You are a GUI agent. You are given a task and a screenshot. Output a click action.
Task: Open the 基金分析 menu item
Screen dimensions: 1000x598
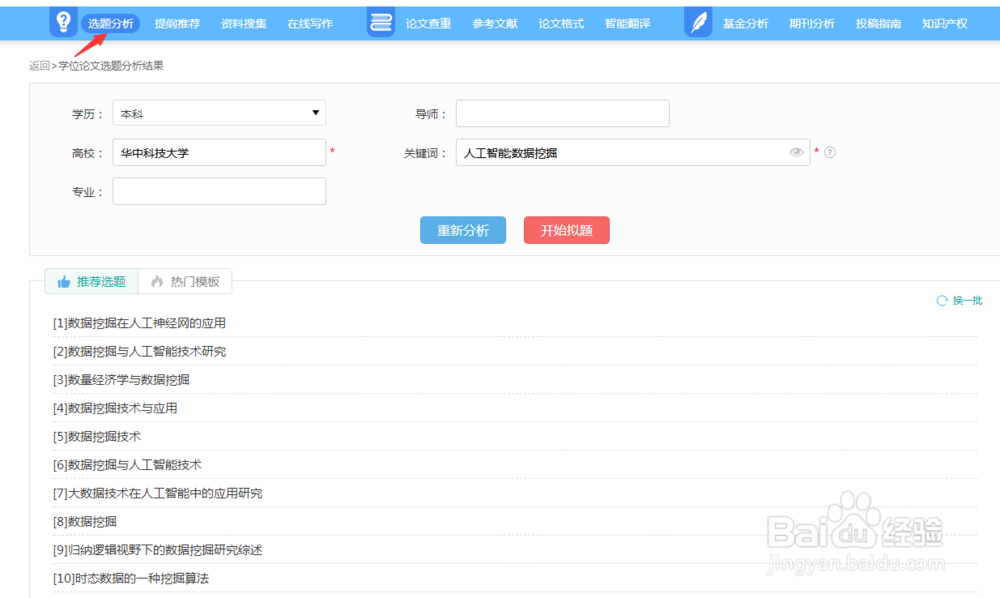click(746, 24)
